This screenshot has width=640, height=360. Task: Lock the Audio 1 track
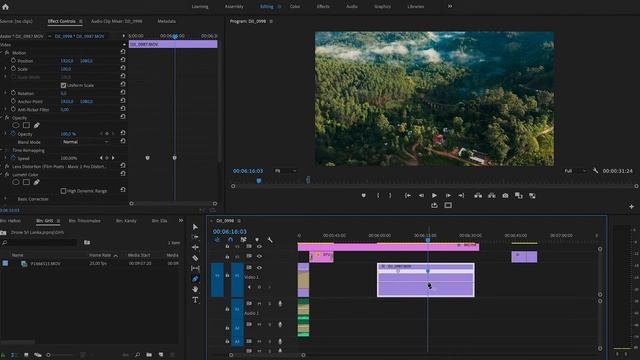pos(227,309)
